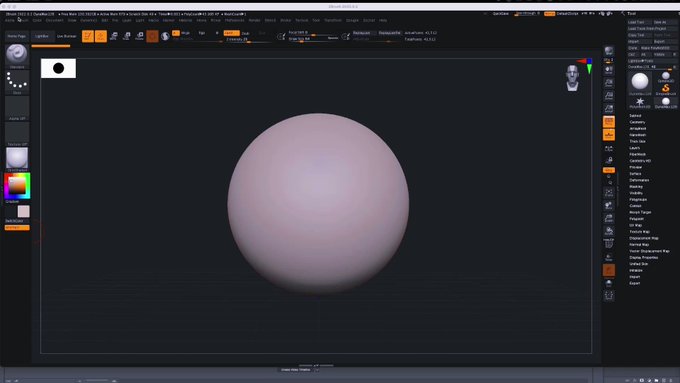Screen dimensions: 680x383
Task: Toggle the Persp perspective button
Action: point(609,122)
